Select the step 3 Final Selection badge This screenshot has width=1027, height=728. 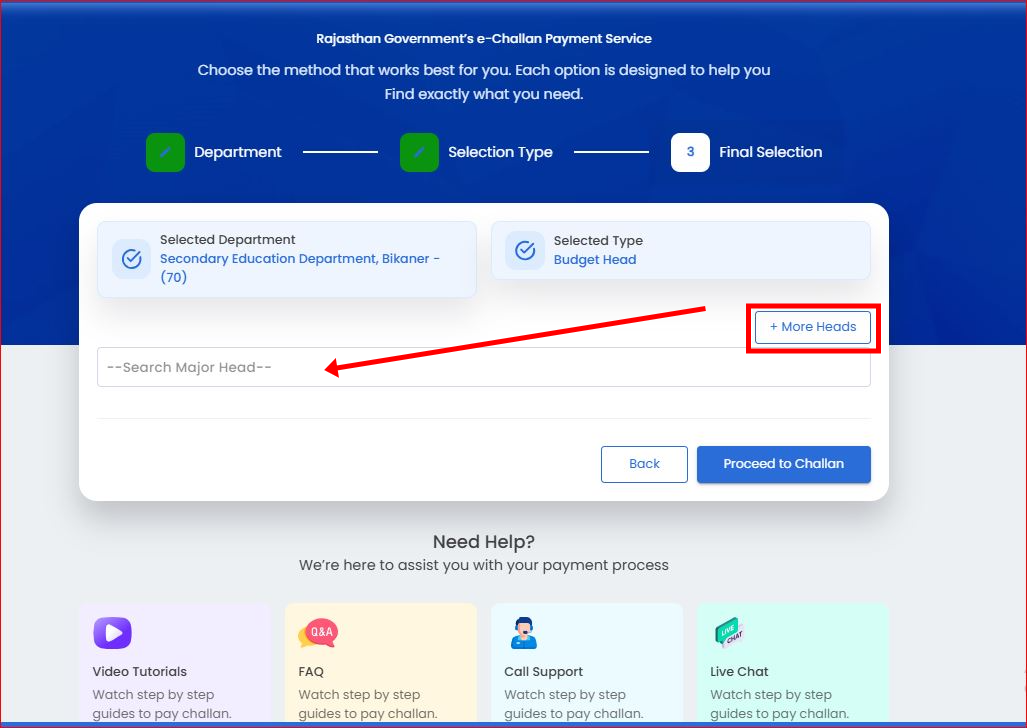[690, 152]
